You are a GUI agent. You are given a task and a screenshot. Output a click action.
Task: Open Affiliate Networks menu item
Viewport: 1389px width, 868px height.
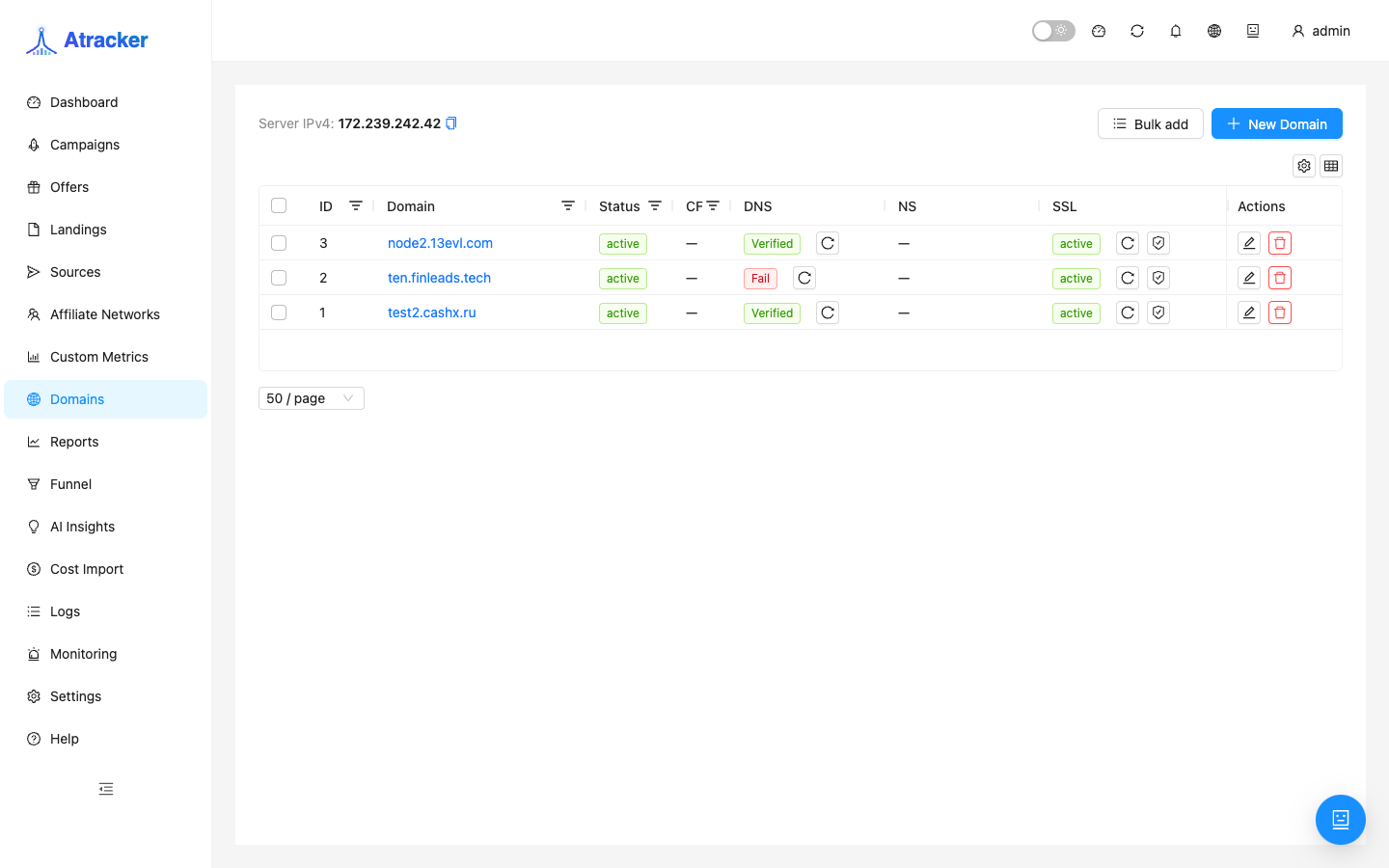point(105,314)
